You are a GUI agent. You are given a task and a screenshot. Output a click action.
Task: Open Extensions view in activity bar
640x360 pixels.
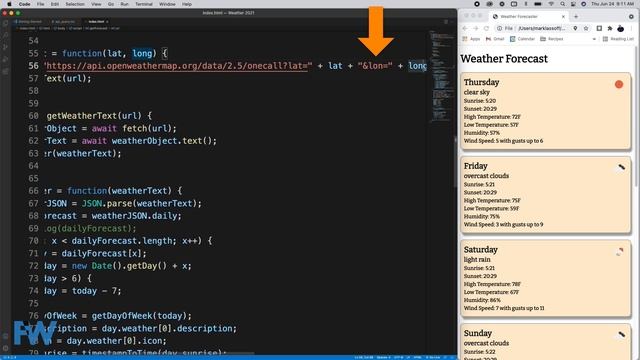pyautogui.click(x=5, y=71)
